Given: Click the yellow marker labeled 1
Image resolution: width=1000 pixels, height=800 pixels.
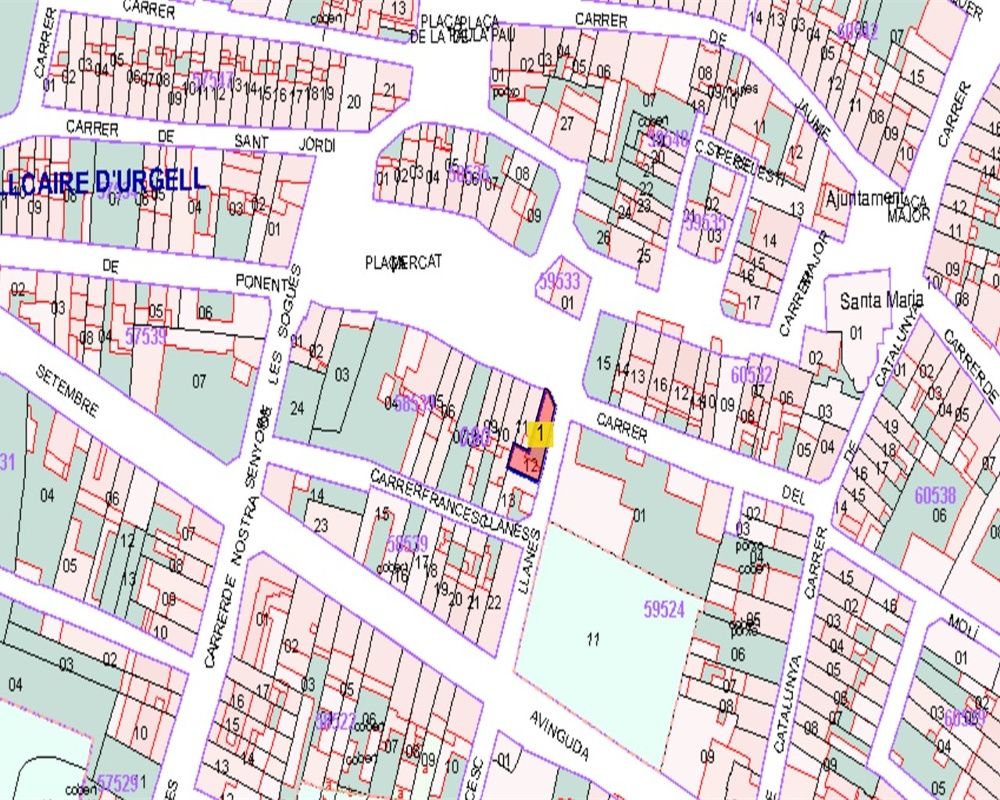Looking at the screenshot, I should (x=539, y=434).
